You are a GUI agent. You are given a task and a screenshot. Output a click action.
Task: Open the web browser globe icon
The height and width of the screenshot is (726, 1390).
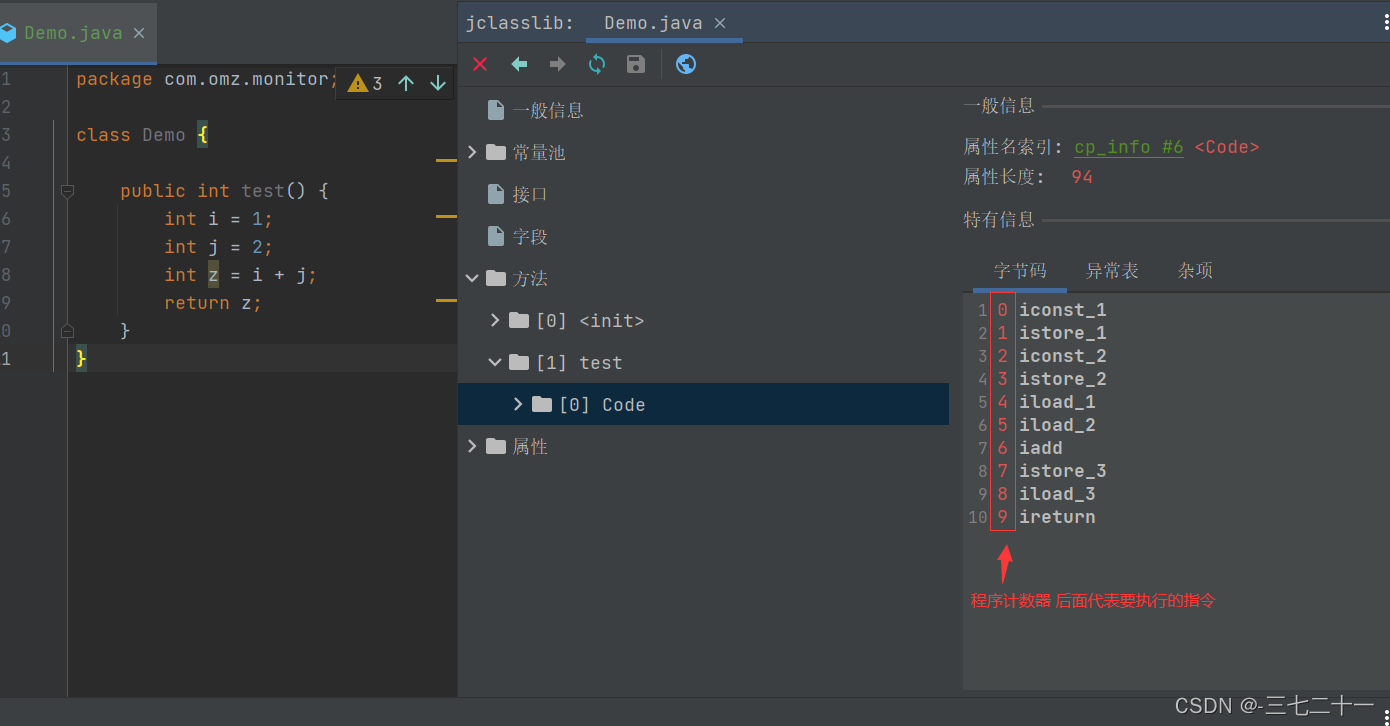pos(686,64)
